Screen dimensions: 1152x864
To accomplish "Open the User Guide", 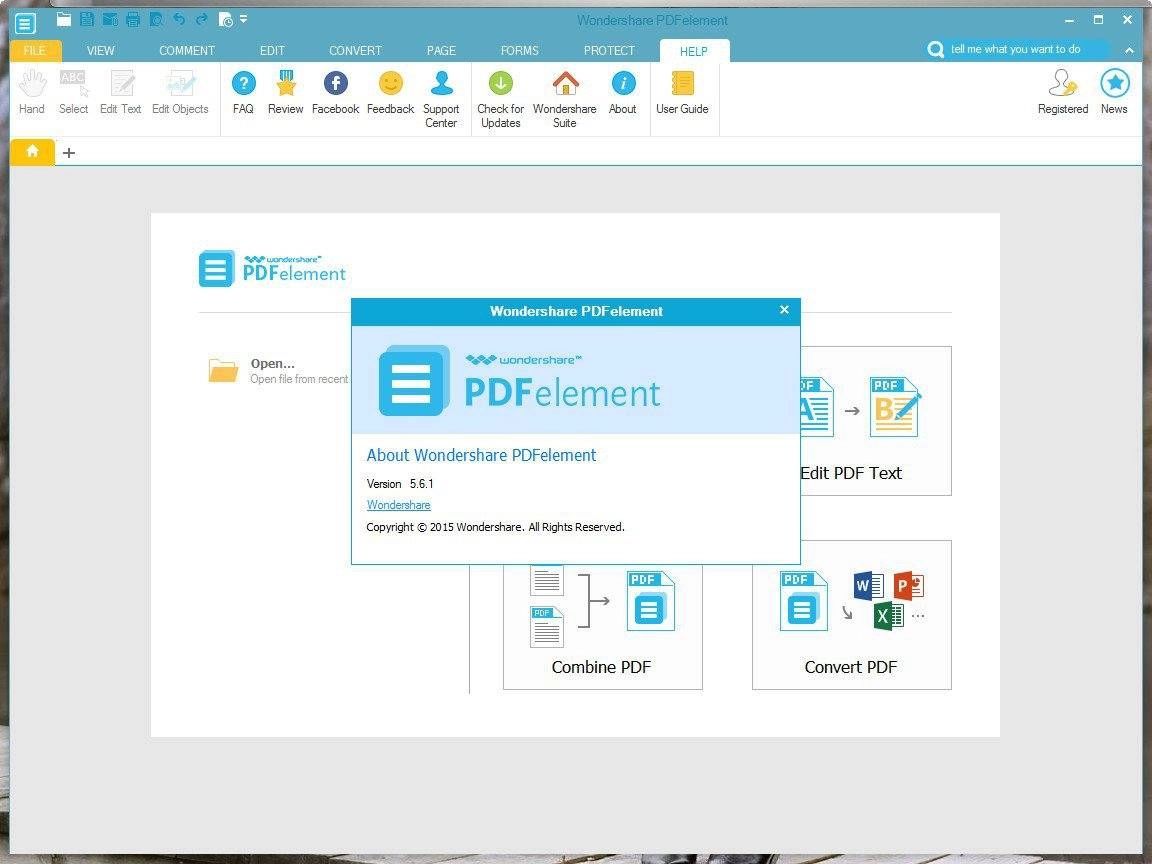I will click(683, 93).
